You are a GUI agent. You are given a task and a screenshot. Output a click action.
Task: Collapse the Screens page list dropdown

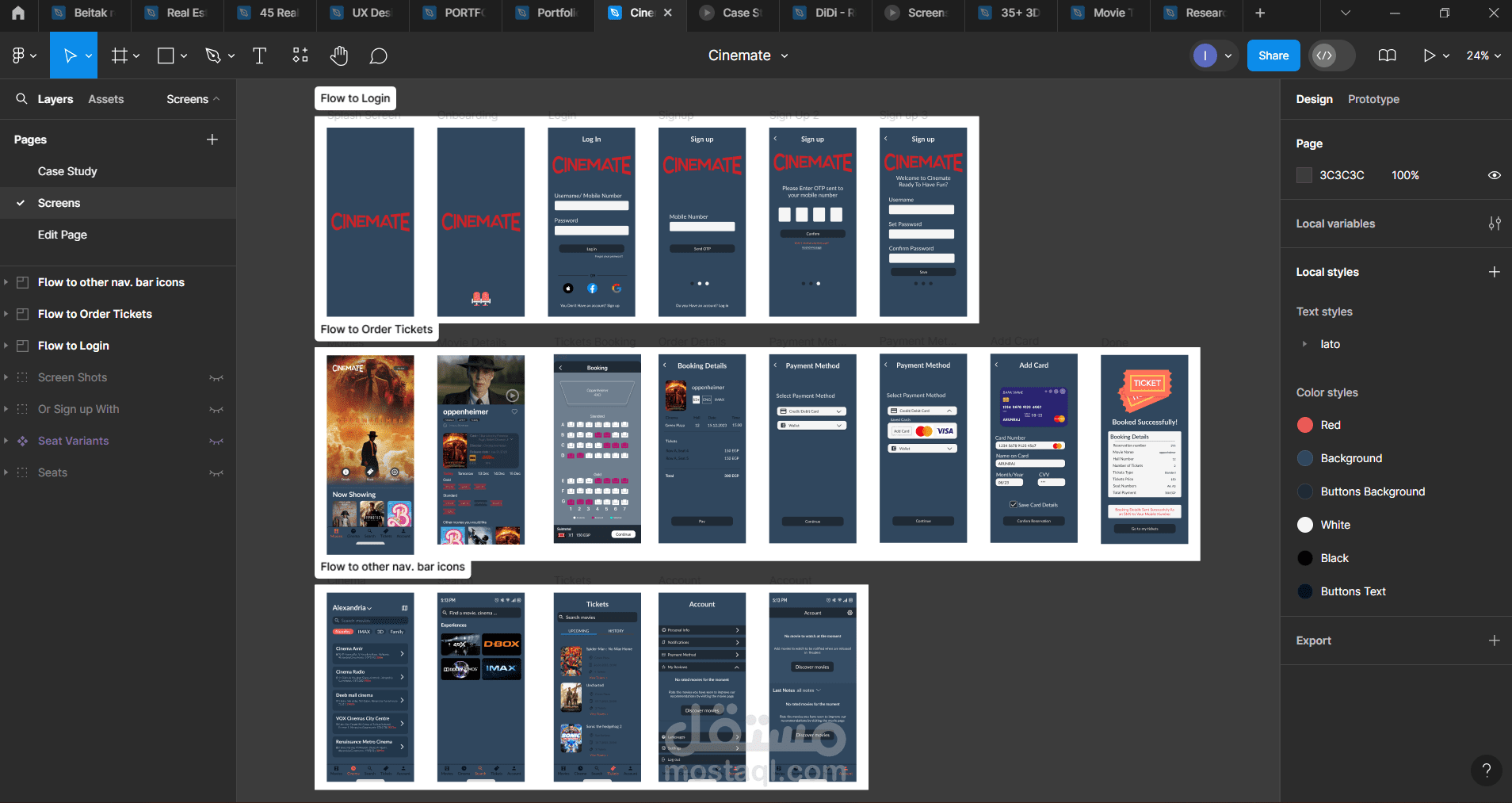tap(193, 99)
